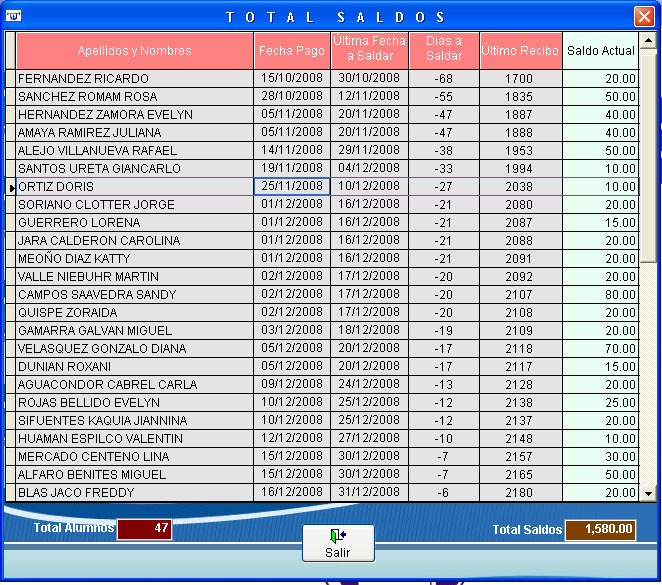Click the Ultimo Recibo column header
This screenshot has height=585, width=662.
pyautogui.click(x=519, y=50)
